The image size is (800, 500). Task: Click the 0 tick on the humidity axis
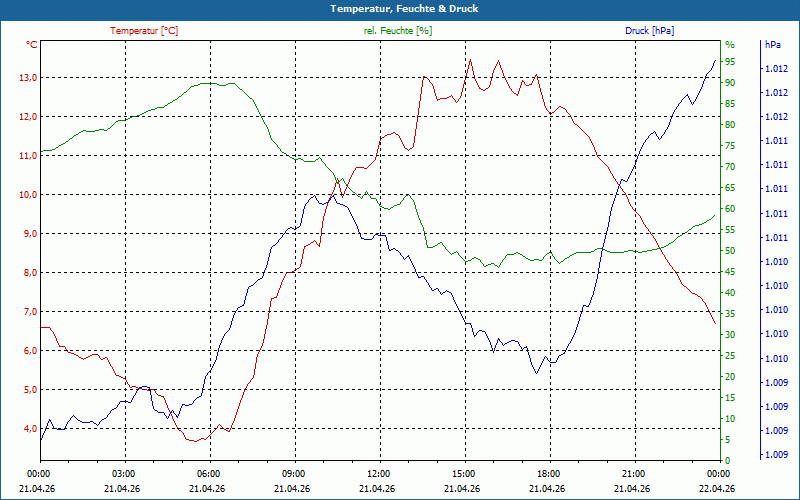[x=728, y=461]
